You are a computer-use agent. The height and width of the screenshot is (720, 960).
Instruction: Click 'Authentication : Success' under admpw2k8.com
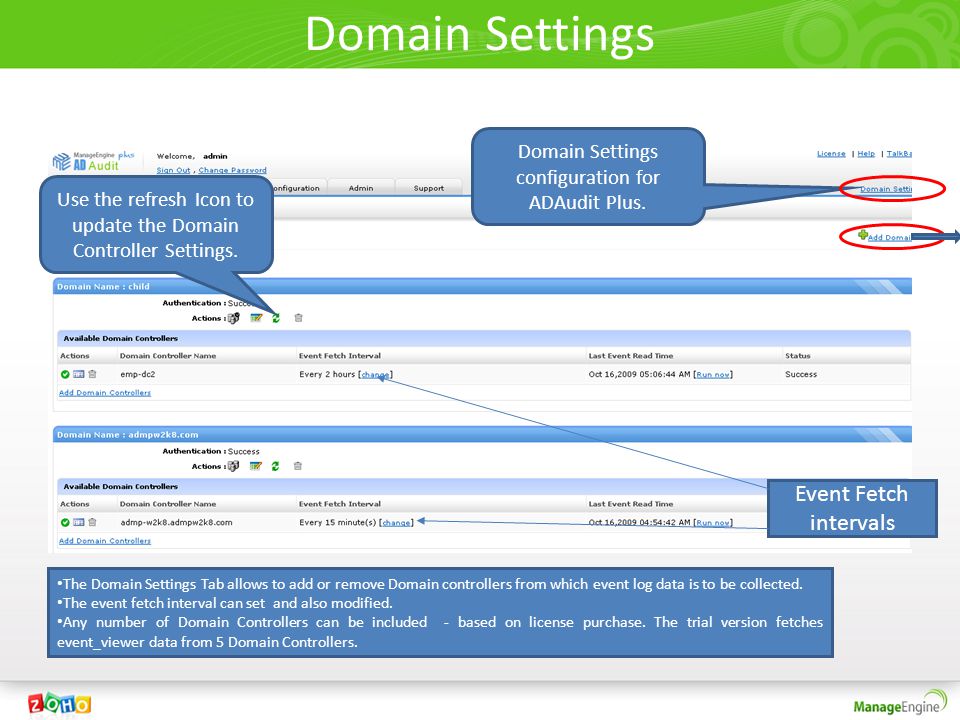[x=211, y=451]
